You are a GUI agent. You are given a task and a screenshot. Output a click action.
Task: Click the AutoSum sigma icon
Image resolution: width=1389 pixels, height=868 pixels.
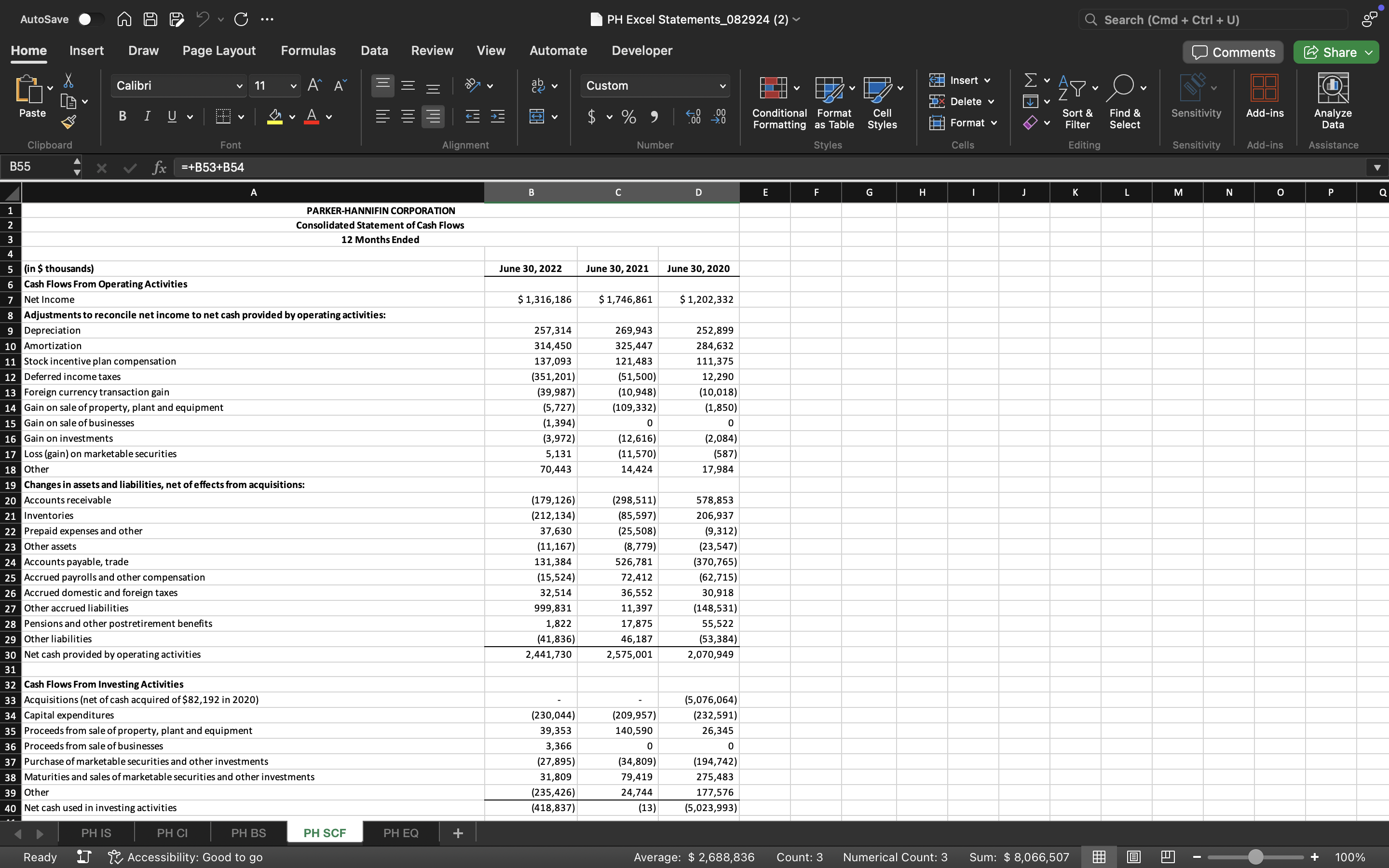coord(1031,80)
